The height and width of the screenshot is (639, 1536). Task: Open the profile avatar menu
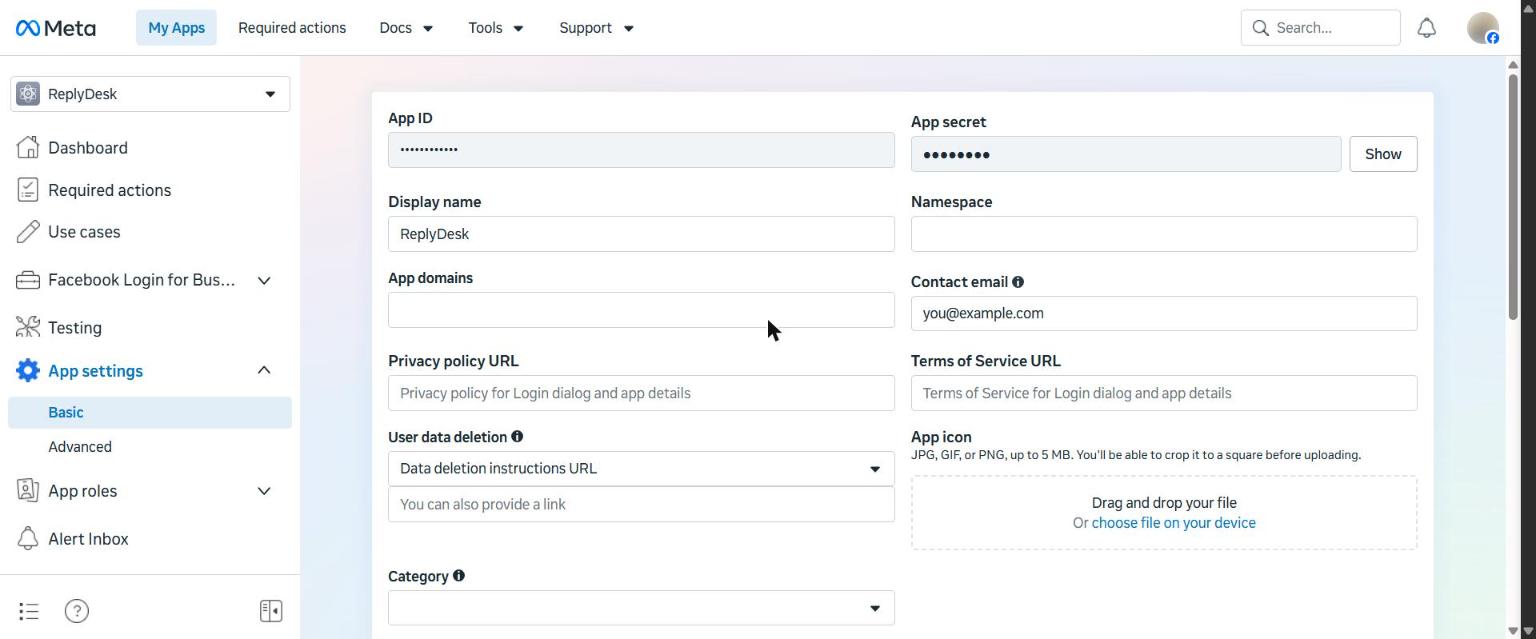1483,28
